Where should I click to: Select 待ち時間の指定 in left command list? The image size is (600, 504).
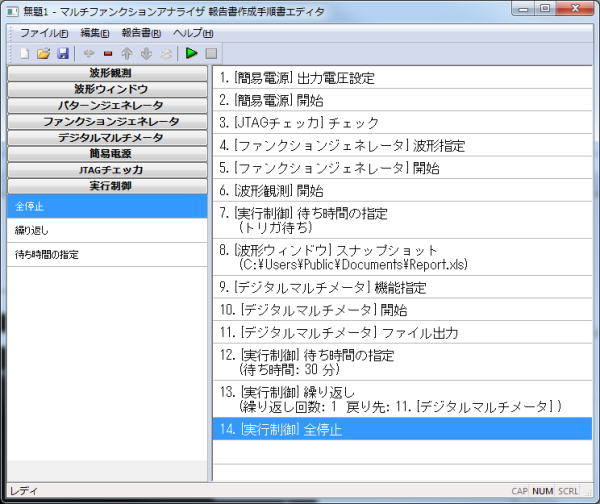107,254
